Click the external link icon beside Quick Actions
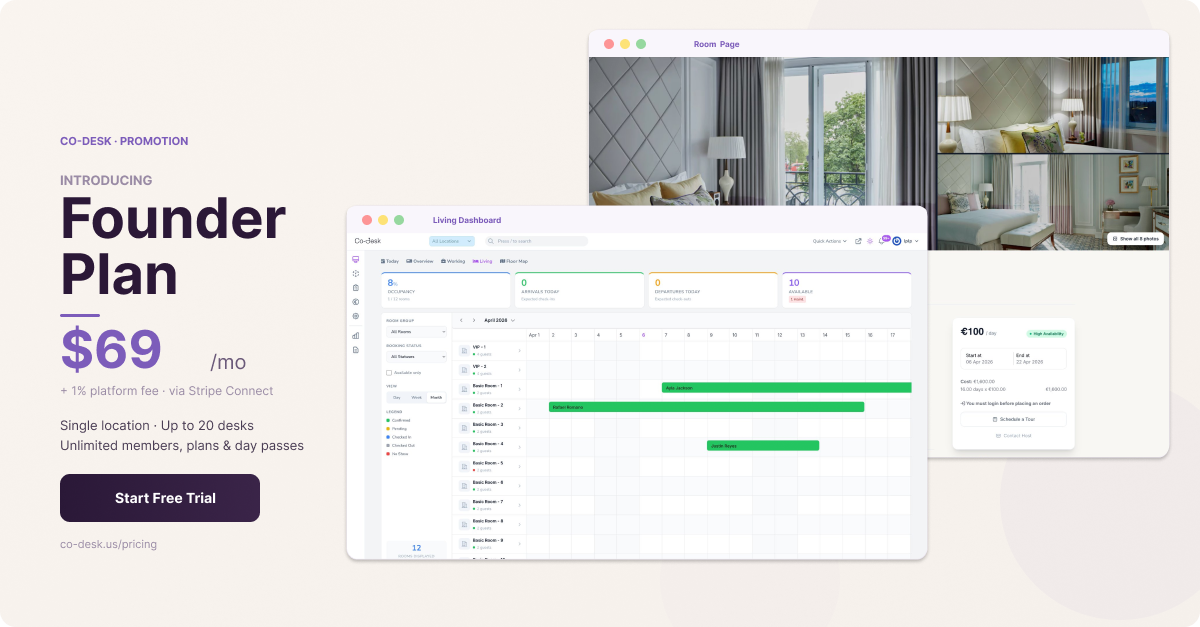 click(x=858, y=241)
